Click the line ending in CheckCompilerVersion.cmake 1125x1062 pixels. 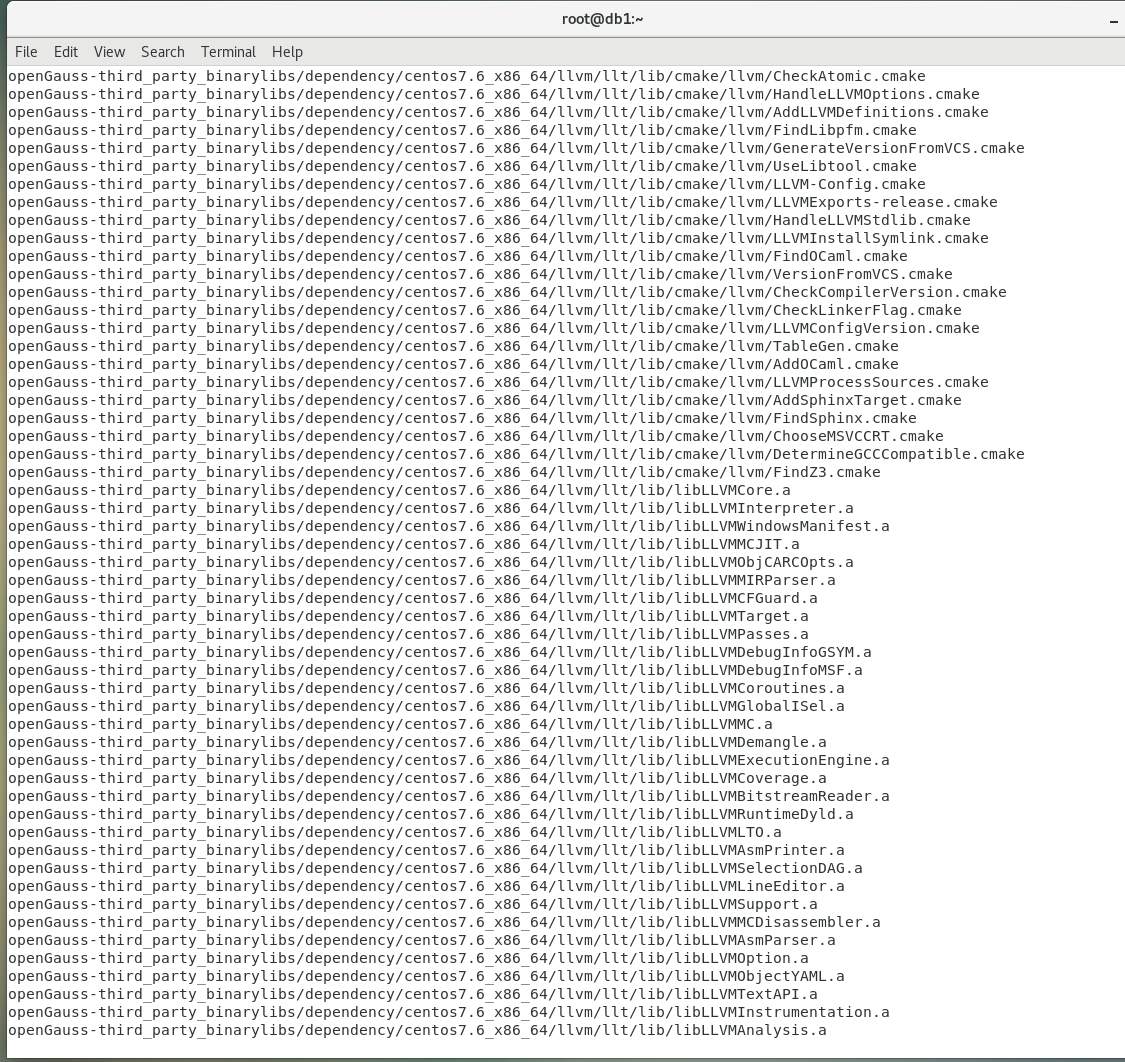[507, 292]
